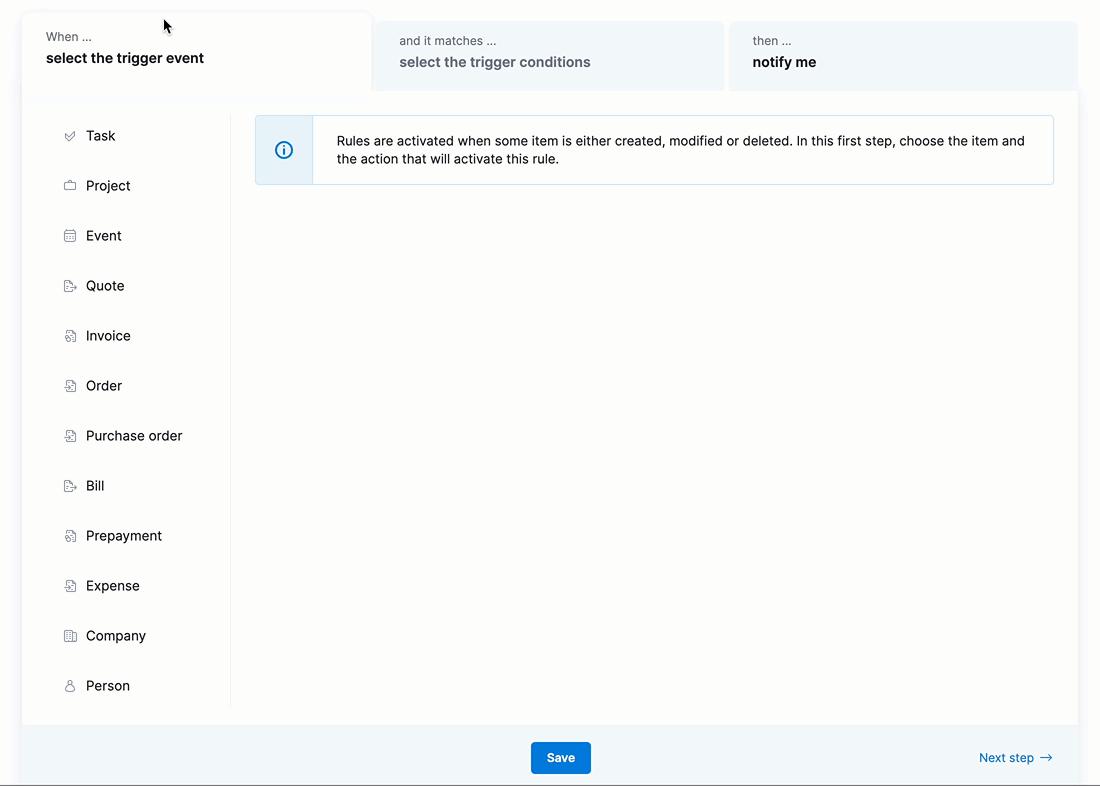1100x786 pixels.
Task: Go to Next step link
Action: [1015, 758]
